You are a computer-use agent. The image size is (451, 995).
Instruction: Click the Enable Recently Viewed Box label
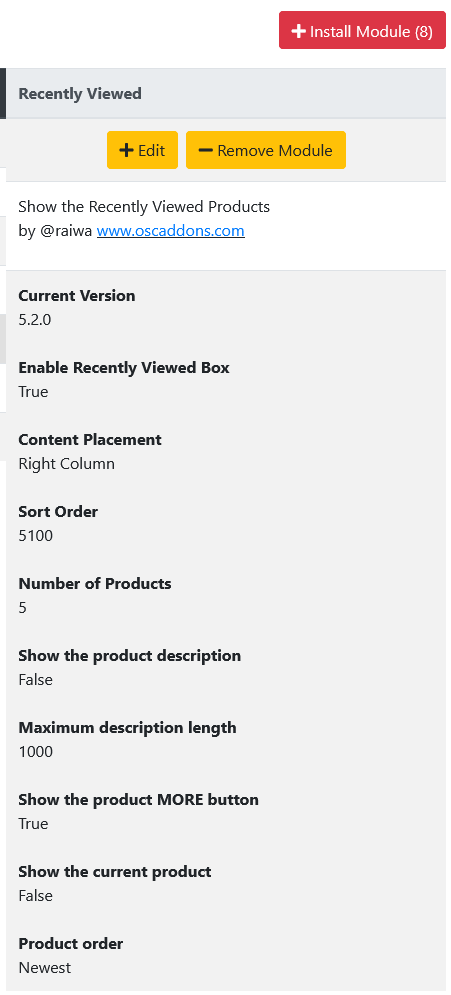tap(124, 367)
